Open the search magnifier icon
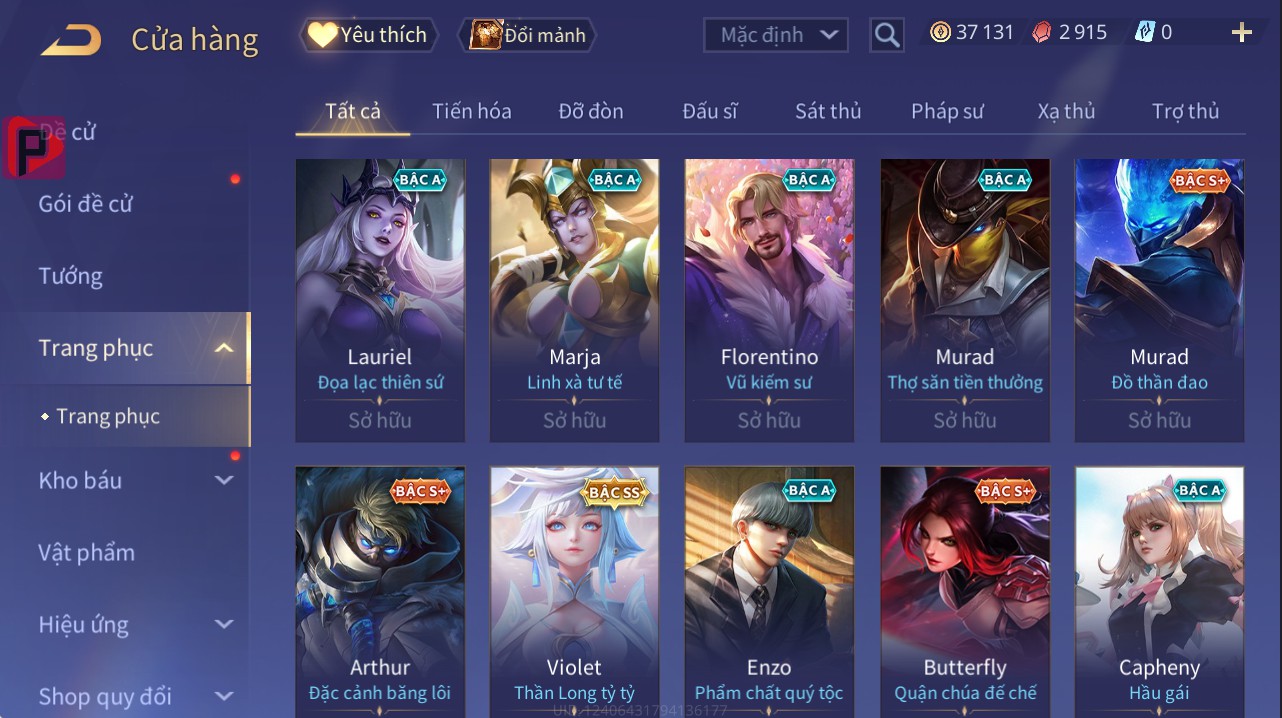1282x718 pixels. coord(887,35)
